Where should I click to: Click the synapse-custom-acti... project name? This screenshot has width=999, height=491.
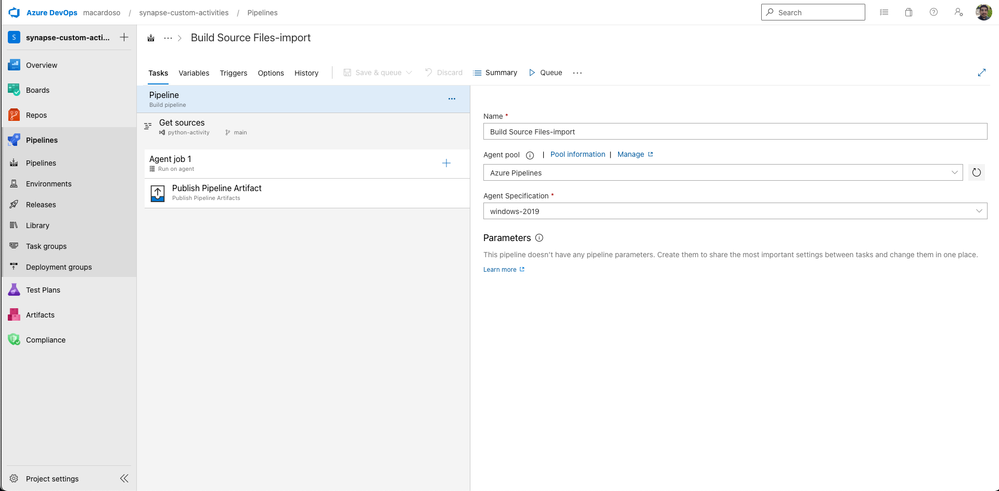point(68,38)
